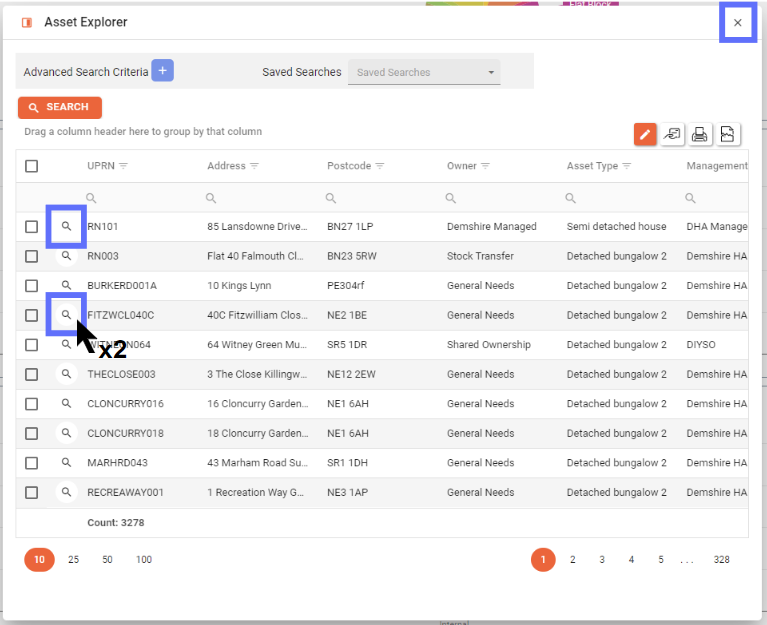Viewport: 767px width, 625px height.
Task: Open filter icon on UPRN column header
Action: click(x=124, y=166)
